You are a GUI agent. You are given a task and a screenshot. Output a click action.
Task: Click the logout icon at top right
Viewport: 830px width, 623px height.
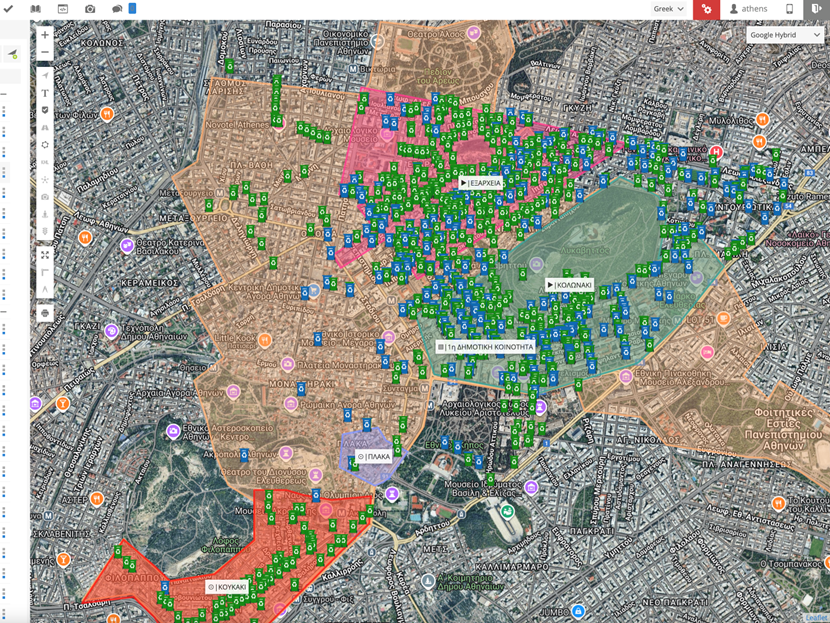(816, 9)
